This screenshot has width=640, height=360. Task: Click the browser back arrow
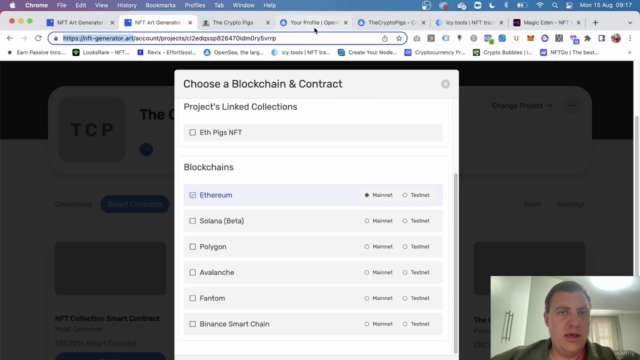10,38
